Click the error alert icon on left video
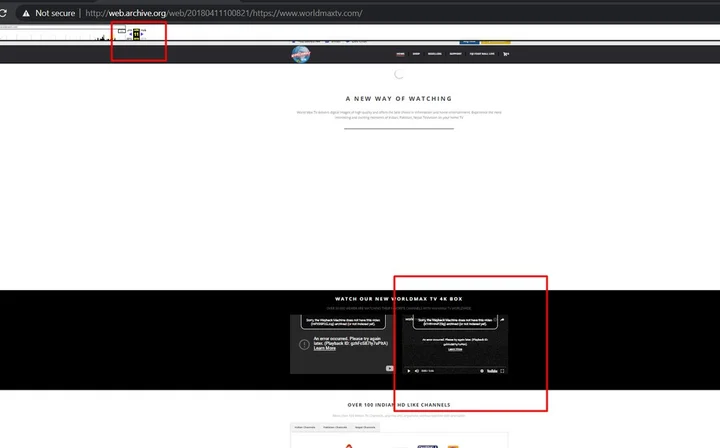The width and height of the screenshot is (720, 448). [x=303, y=344]
